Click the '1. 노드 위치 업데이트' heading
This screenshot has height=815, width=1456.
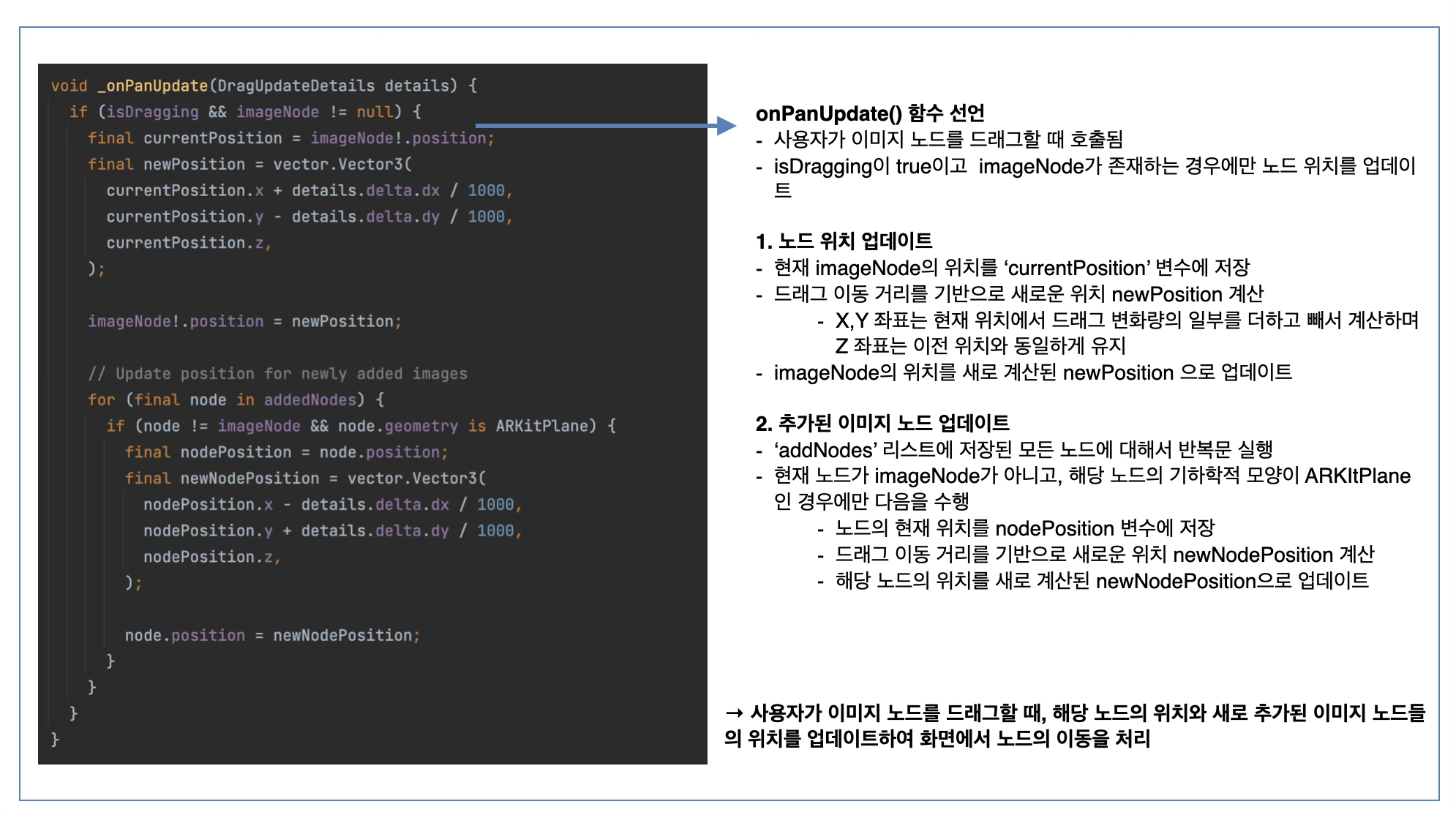pyautogui.click(x=844, y=241)
